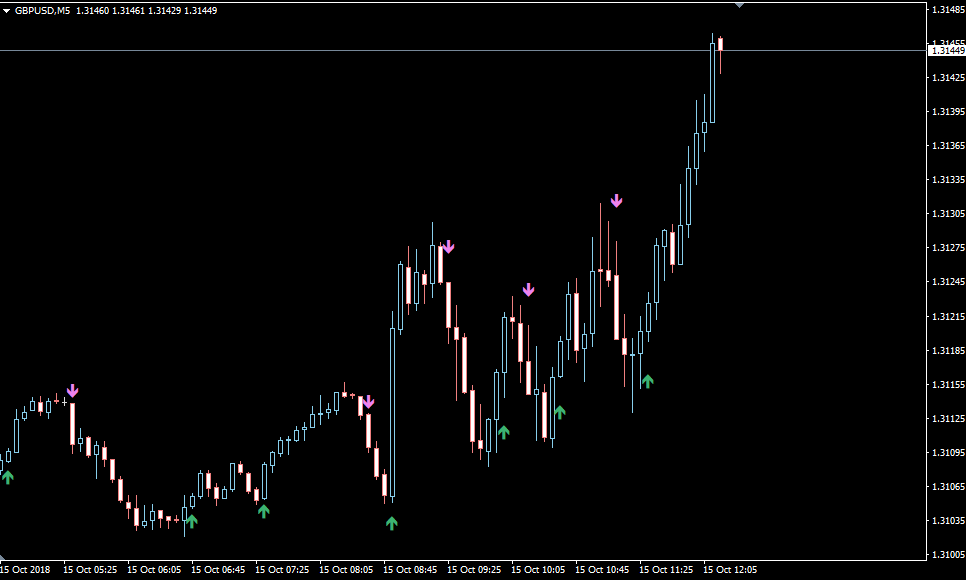Screen dimensions: 966x580
Task: Click the second green arrow from the left
Action: tap(192, 520)
